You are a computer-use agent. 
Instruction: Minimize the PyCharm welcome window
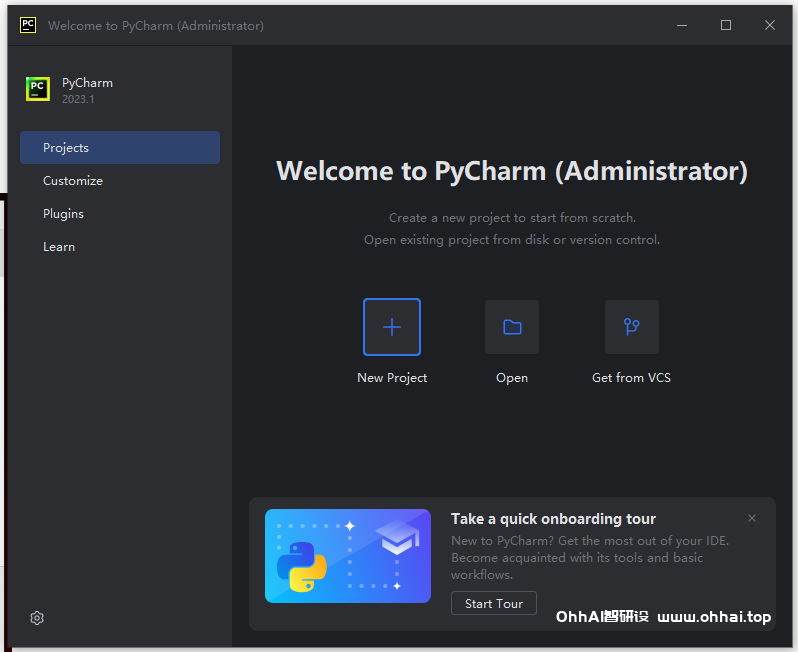coord(682,25)
